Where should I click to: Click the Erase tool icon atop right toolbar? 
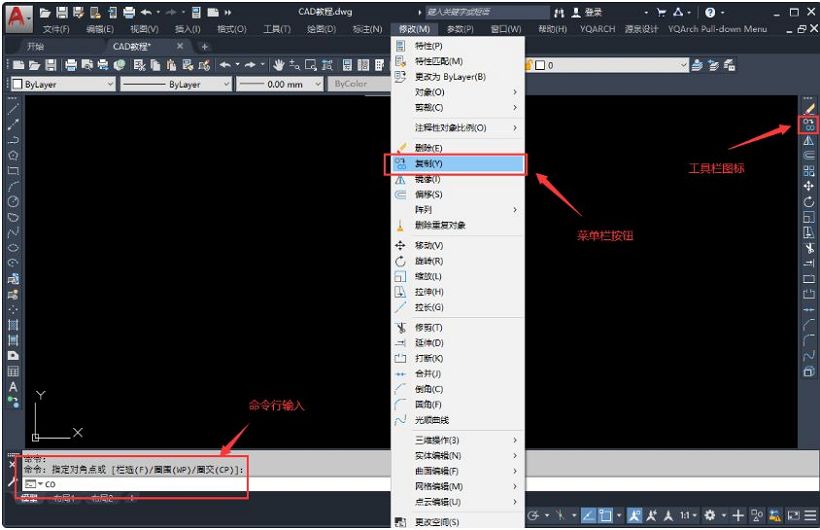pos(808,109)
